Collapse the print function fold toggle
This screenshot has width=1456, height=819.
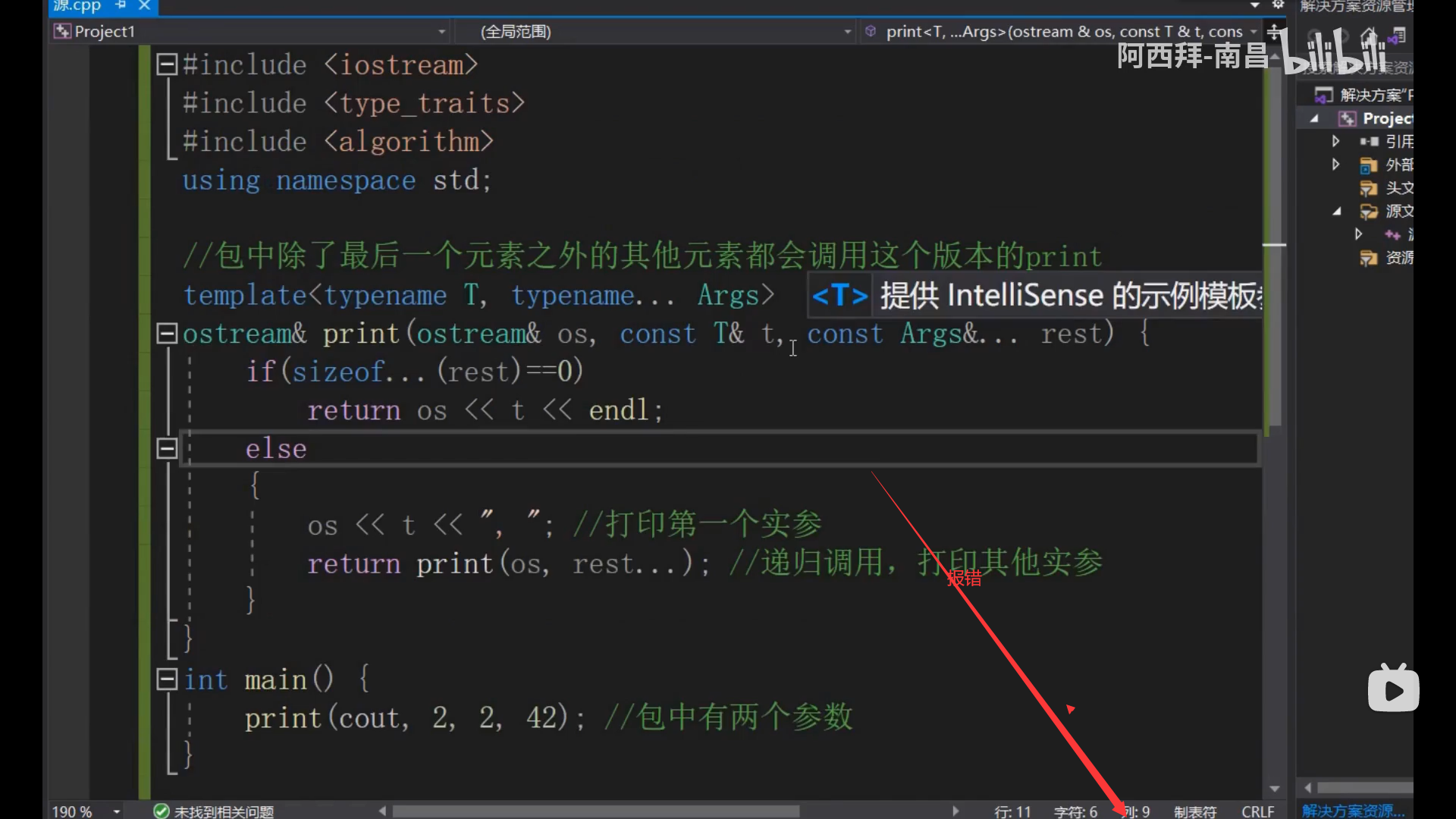click(167, 333)
